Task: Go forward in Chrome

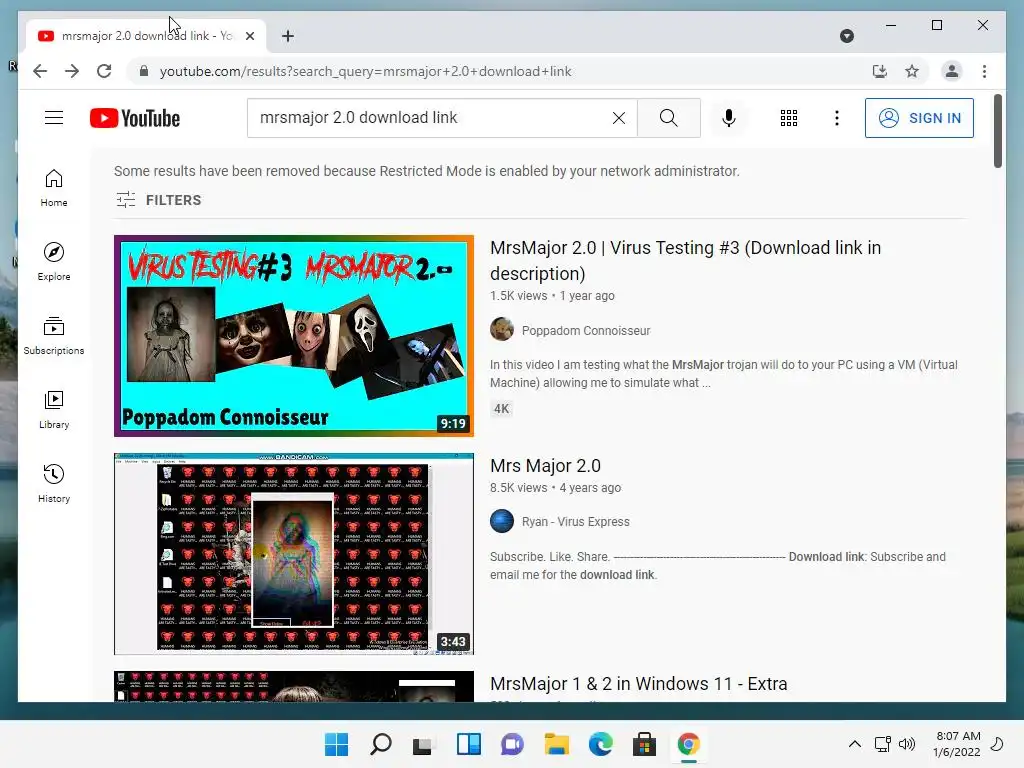Action: [x=72, y=71]
